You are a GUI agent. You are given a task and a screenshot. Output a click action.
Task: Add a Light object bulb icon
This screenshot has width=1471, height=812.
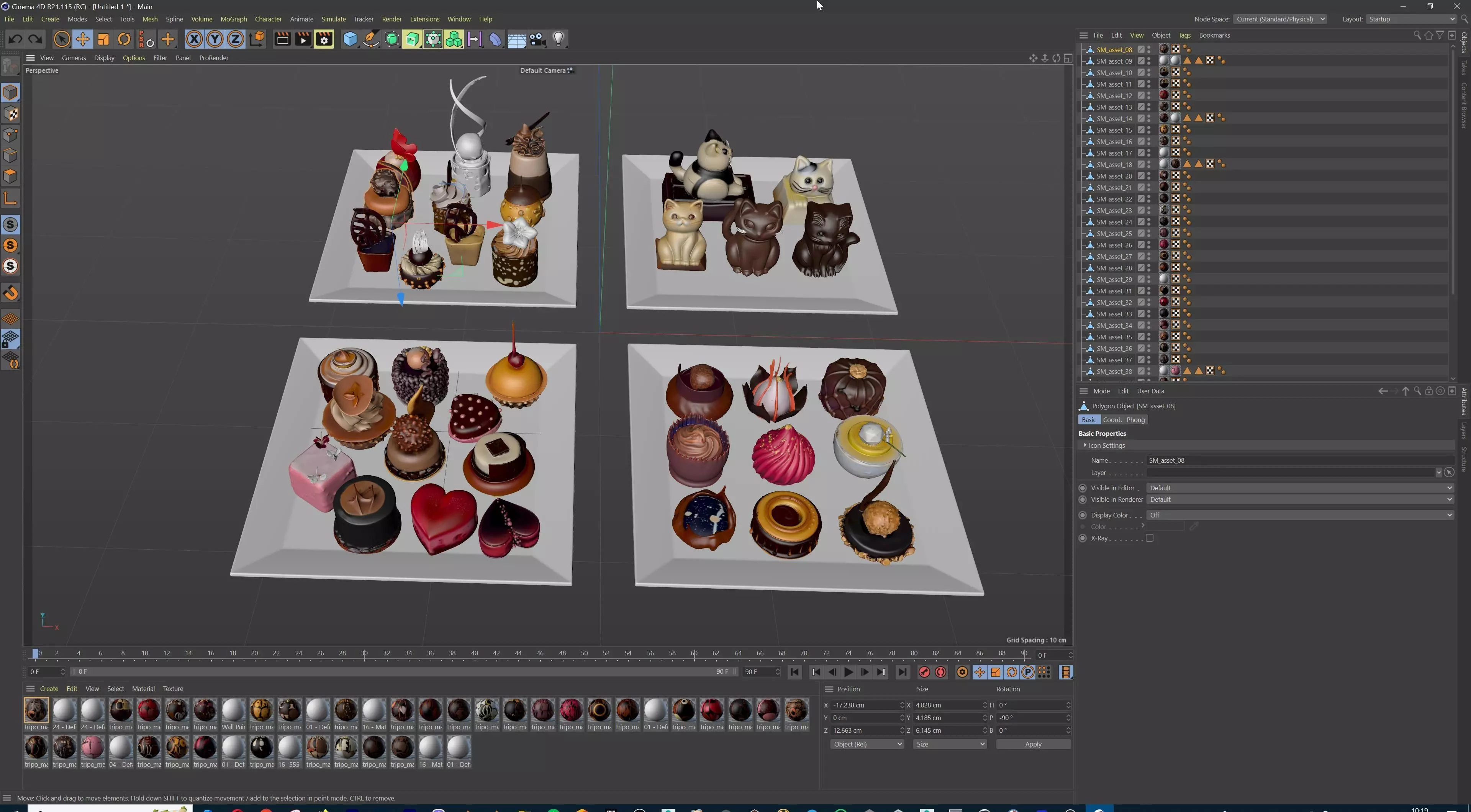coord(559,39)
